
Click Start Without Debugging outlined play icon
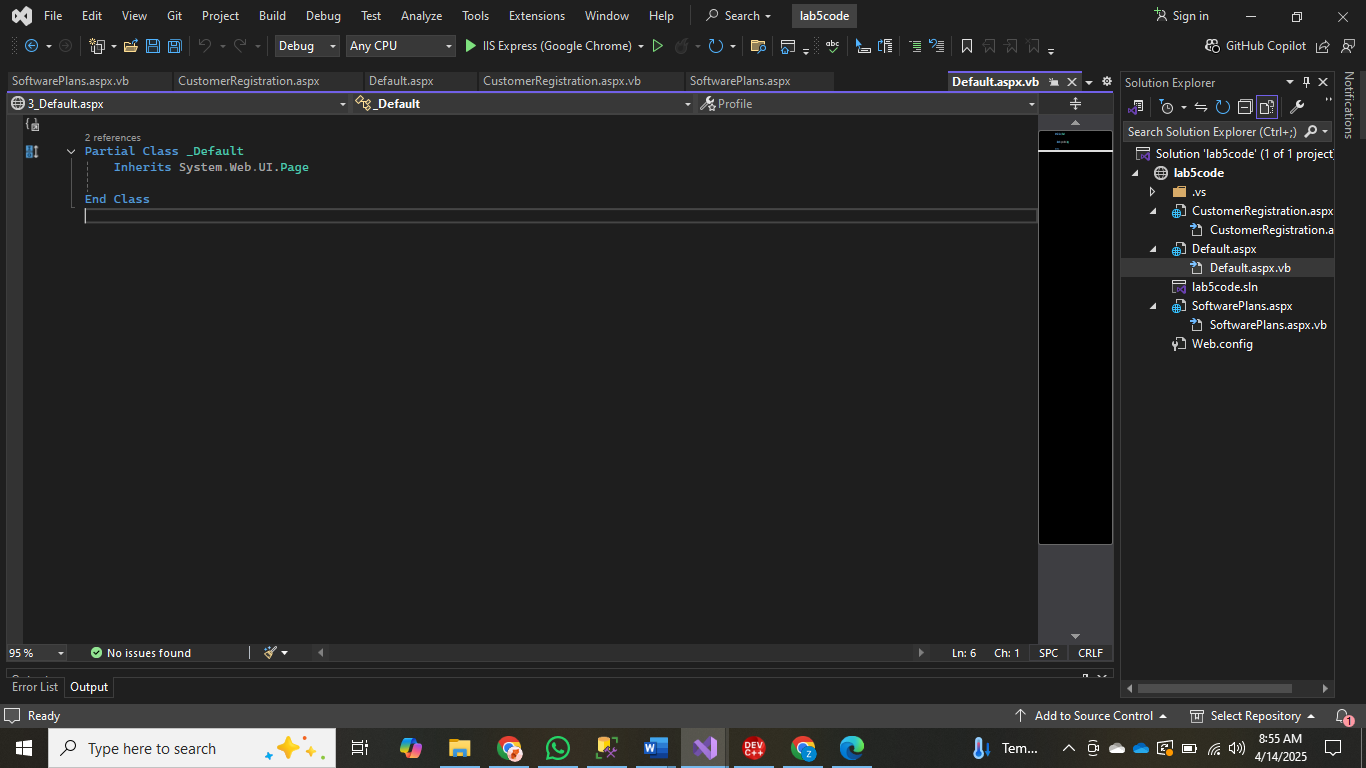(x=657, y=46)
